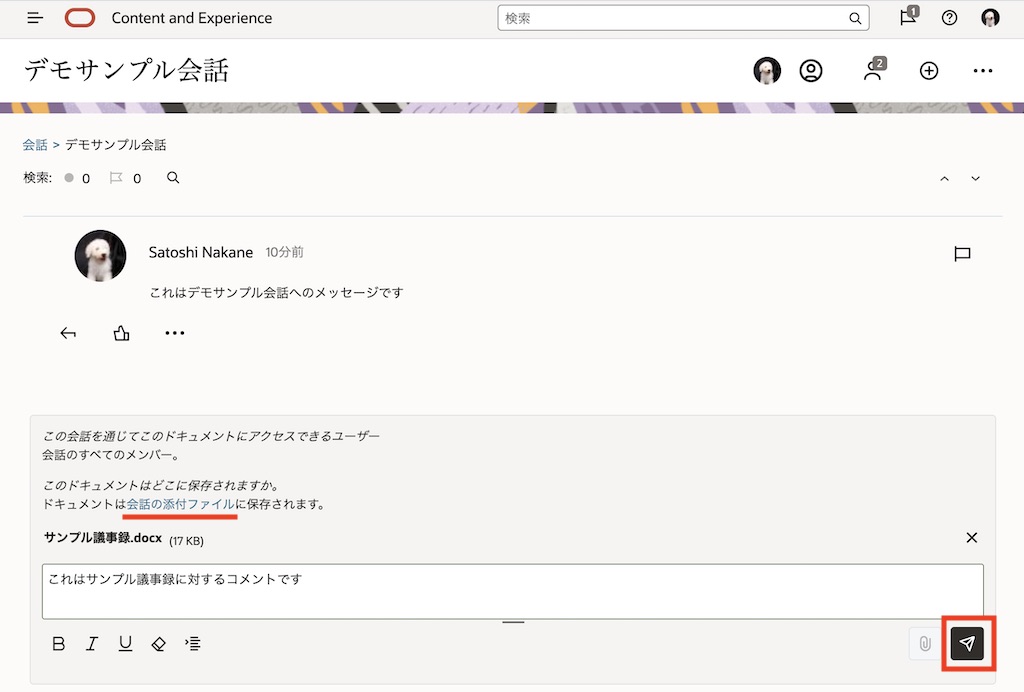The height and width of the screenshot is (692, 1024).
Task: Like the message with the thumbs-up icon
Action: click(x=121, y=333)
